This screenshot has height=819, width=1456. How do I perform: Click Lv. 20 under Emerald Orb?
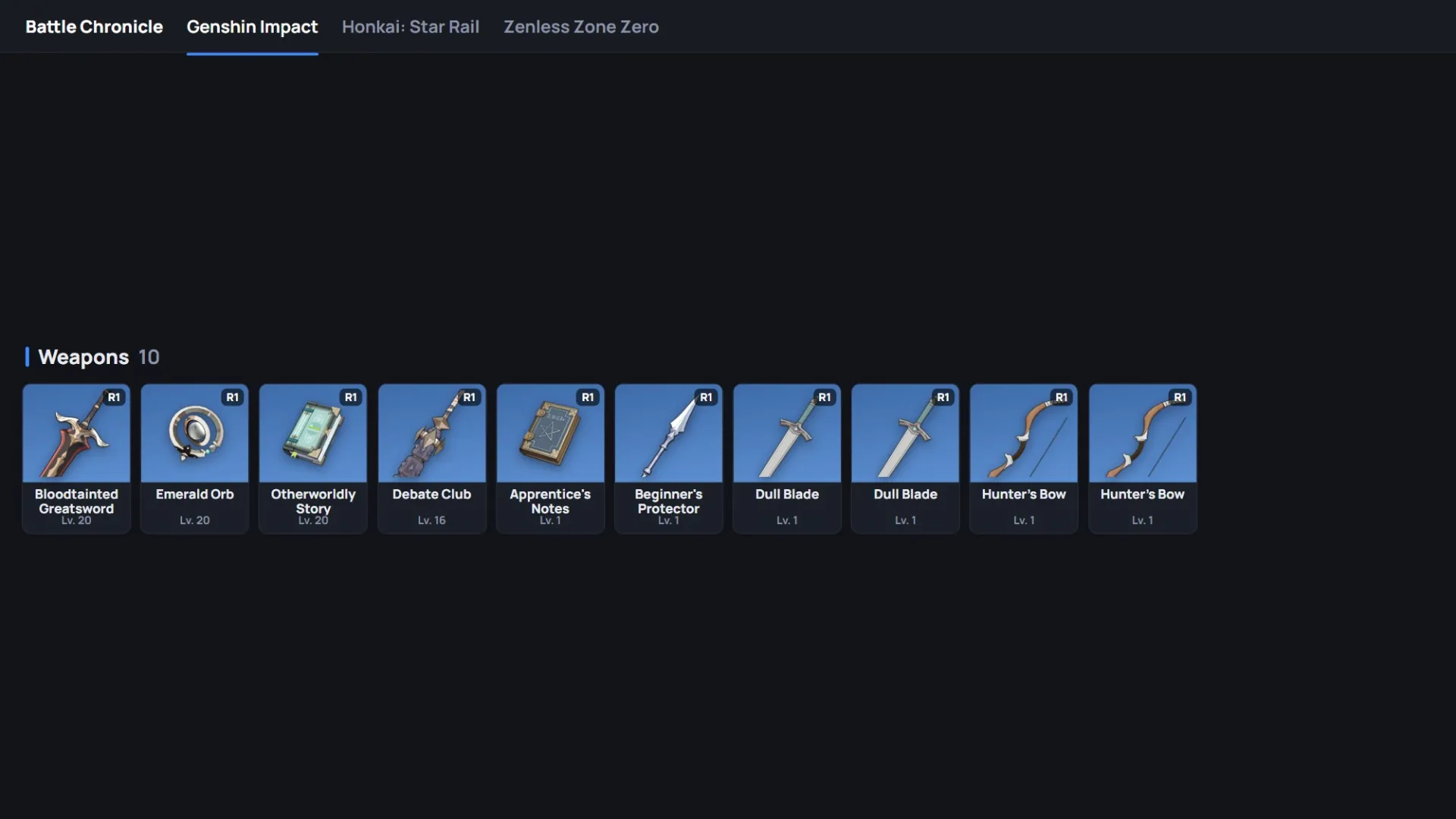pos(195,520)
